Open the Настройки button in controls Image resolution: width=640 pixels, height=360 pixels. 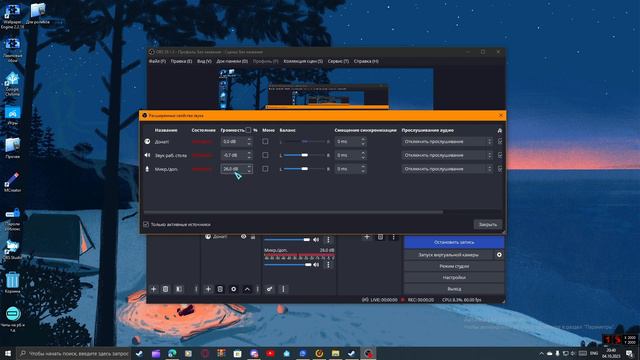coord(454,278)
